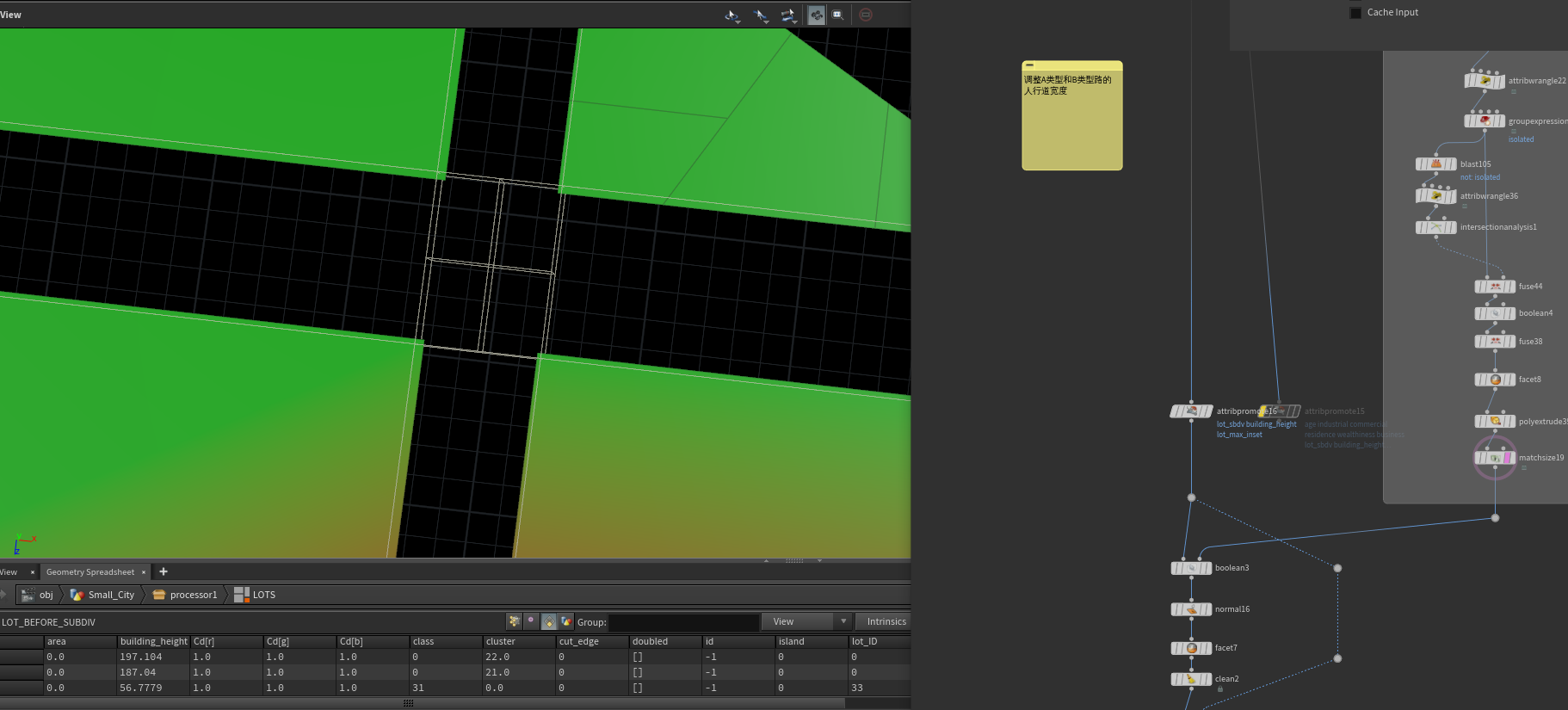Click the Group input field
Viewport: 1568px width, 710px height.
coord(683,621)
